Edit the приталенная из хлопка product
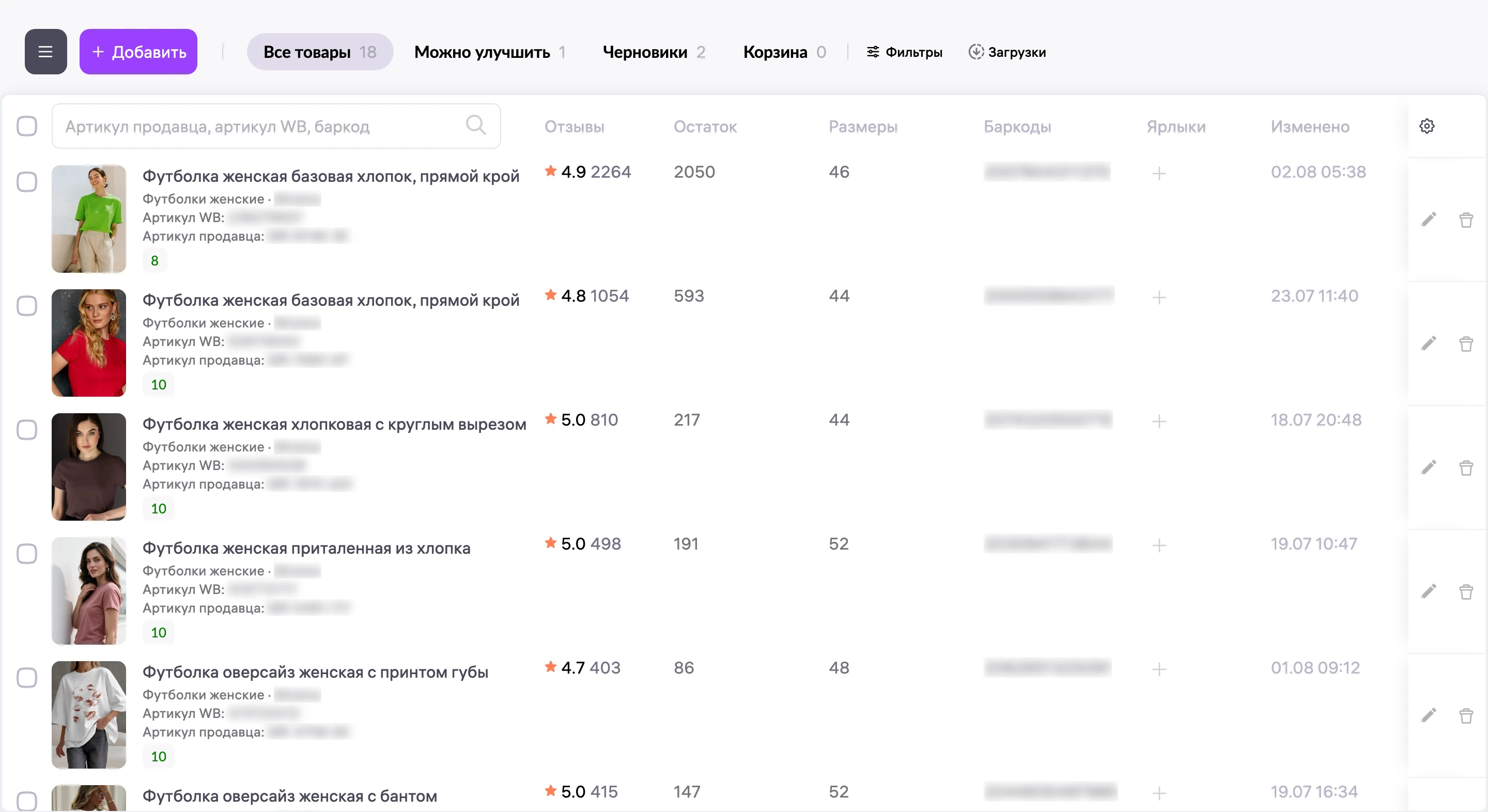1488x812 pixels. [1429, 591]
